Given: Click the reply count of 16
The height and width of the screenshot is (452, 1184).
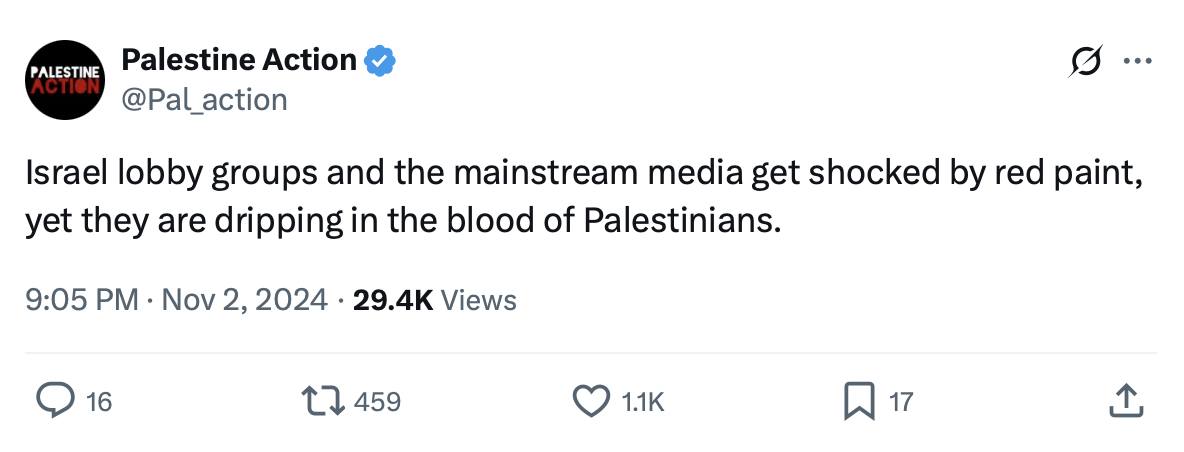Looking at the screenshot, I should [x=99, y=402].
